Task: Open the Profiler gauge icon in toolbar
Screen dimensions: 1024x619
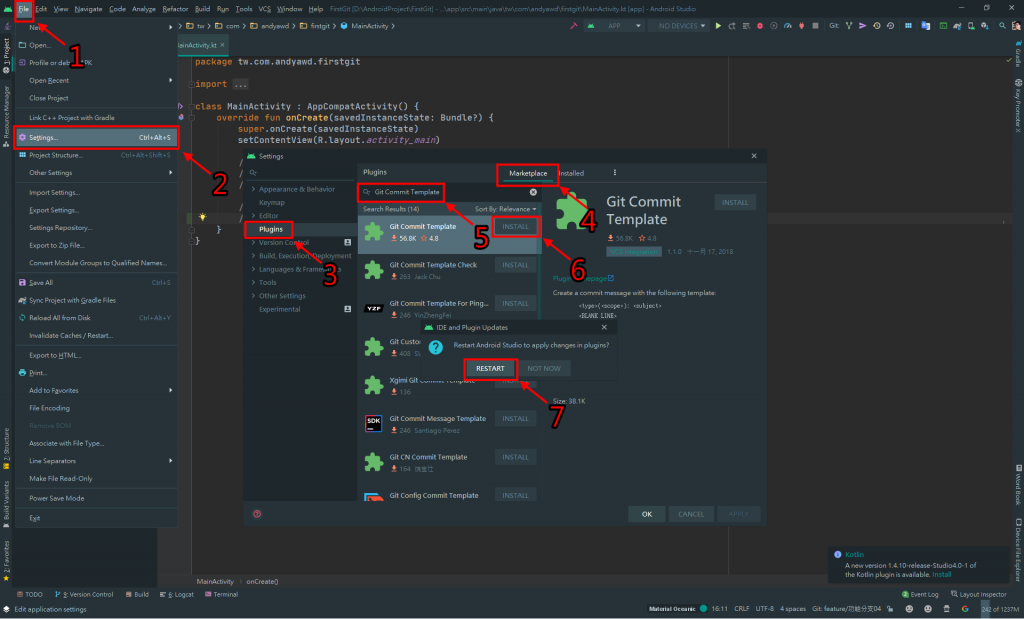Action: (788, 26)
